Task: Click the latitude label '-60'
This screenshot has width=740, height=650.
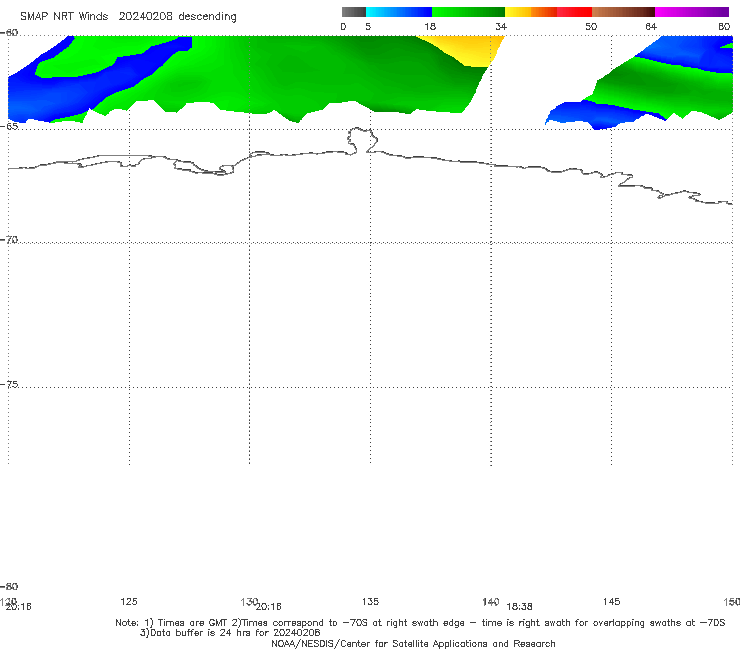Action: 9,33
